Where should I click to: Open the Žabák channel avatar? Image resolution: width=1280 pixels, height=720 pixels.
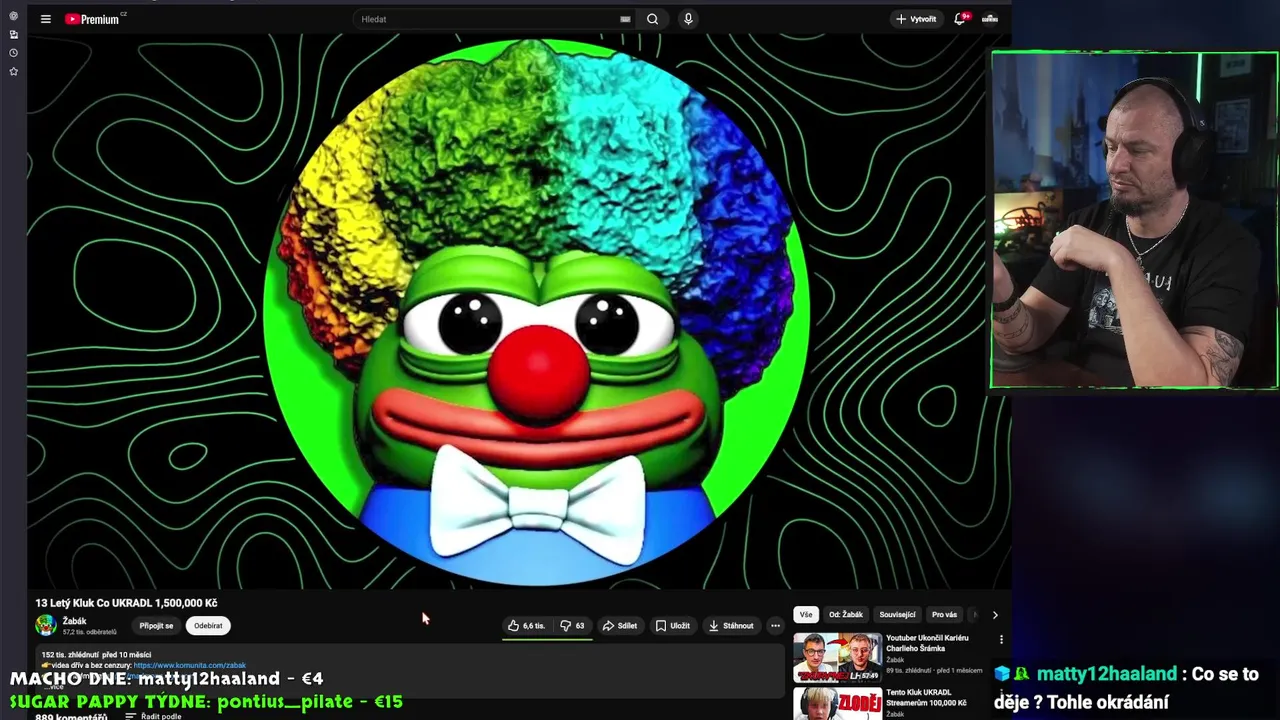(46, 626)
